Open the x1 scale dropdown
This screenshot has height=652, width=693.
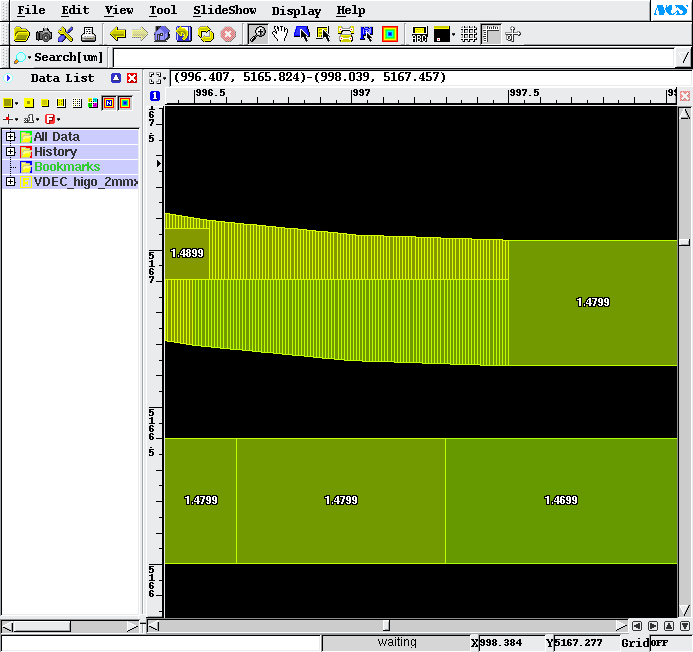[31, 119]
